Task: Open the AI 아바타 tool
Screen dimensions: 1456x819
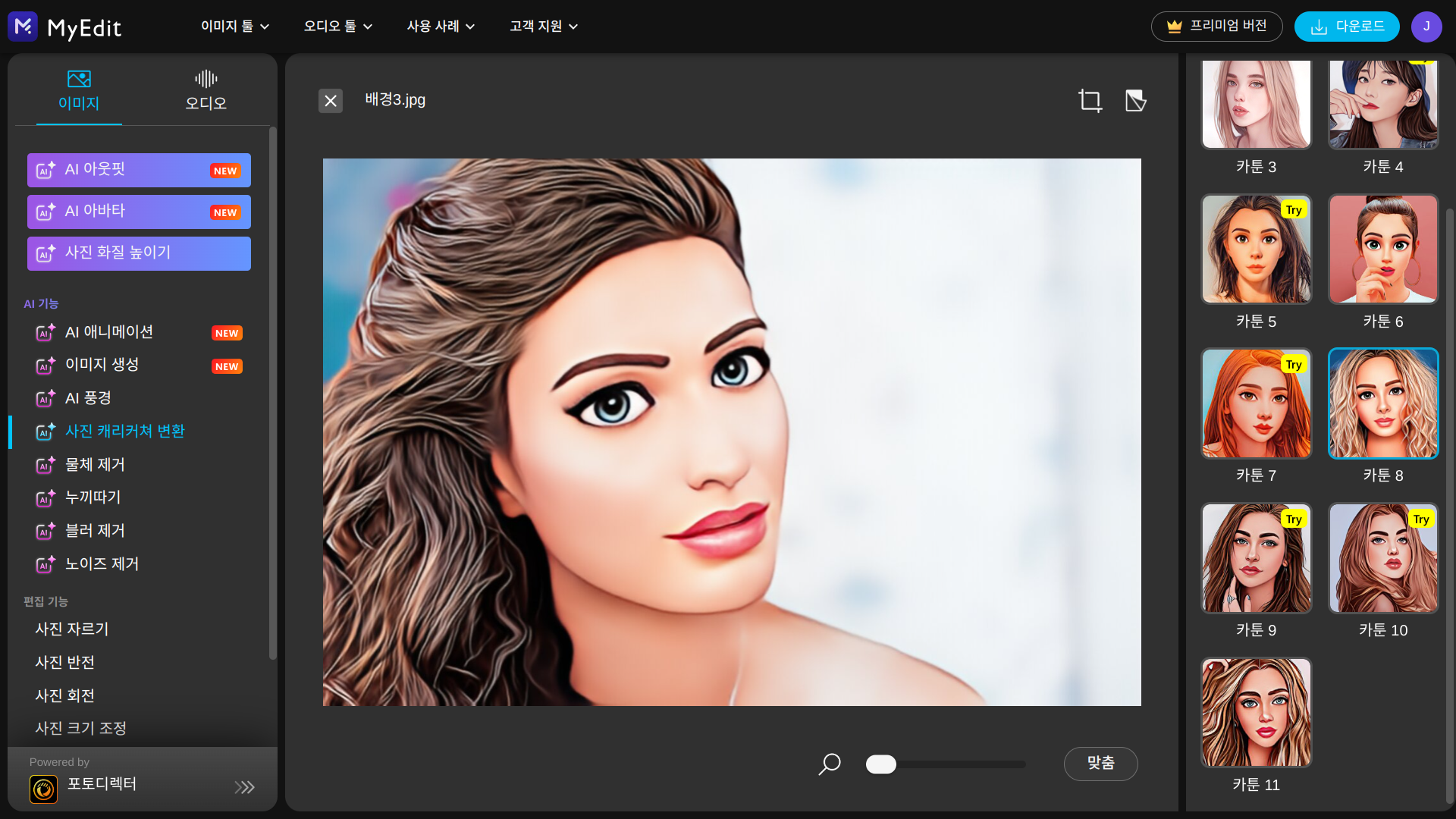Action: [x=139, y=212]
